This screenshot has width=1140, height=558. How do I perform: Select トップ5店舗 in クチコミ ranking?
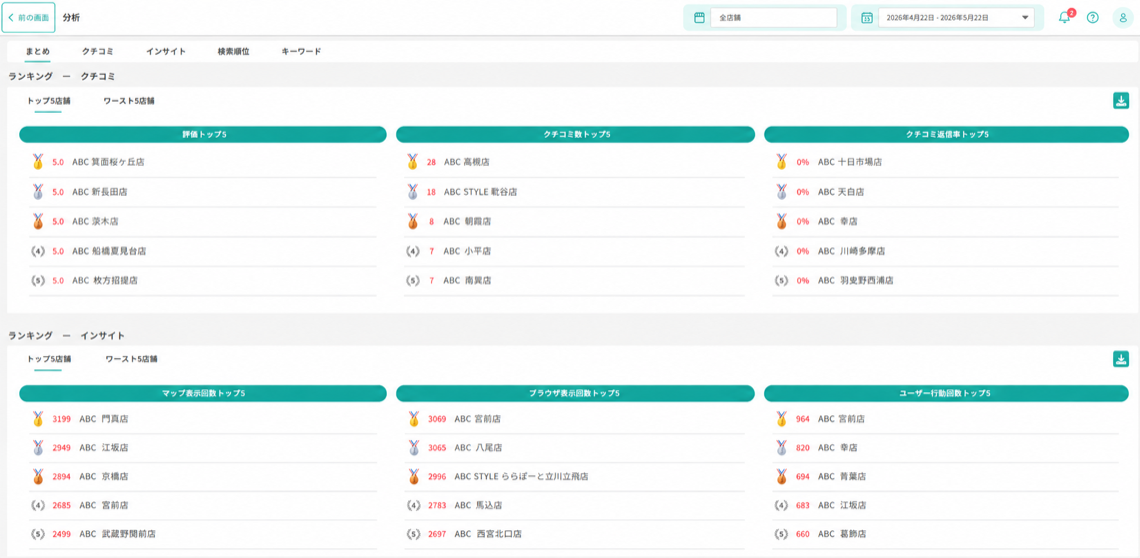pos(49,101)
